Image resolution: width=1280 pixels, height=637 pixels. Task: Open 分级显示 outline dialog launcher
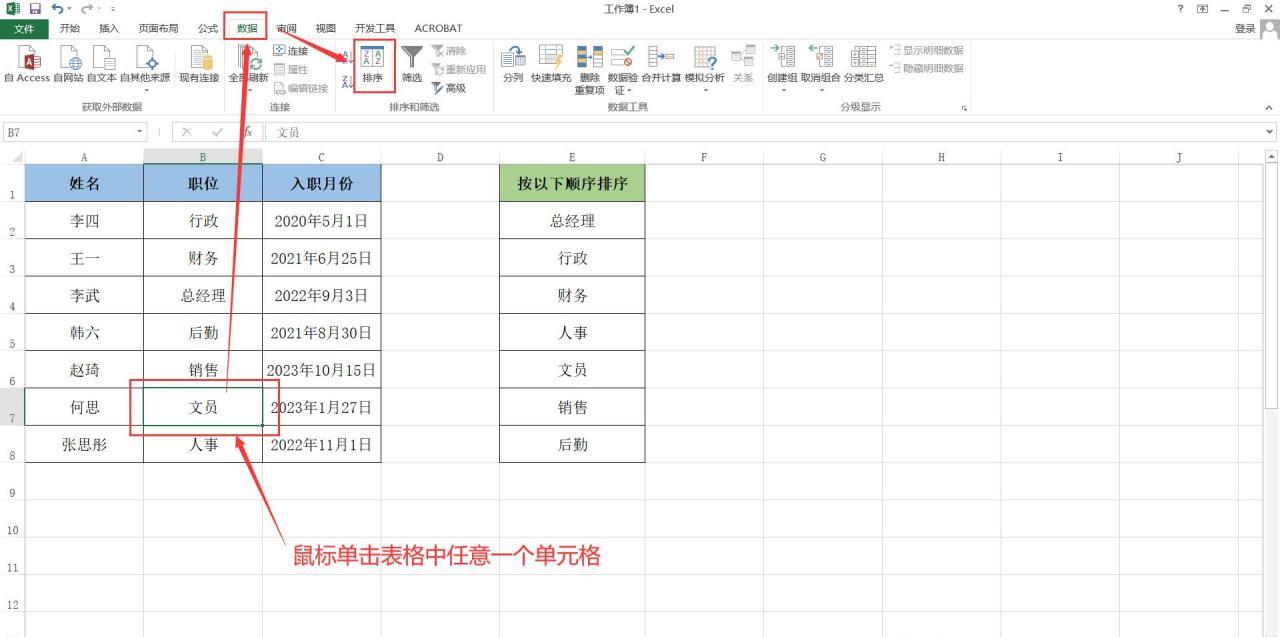click(x=964, y=108)
